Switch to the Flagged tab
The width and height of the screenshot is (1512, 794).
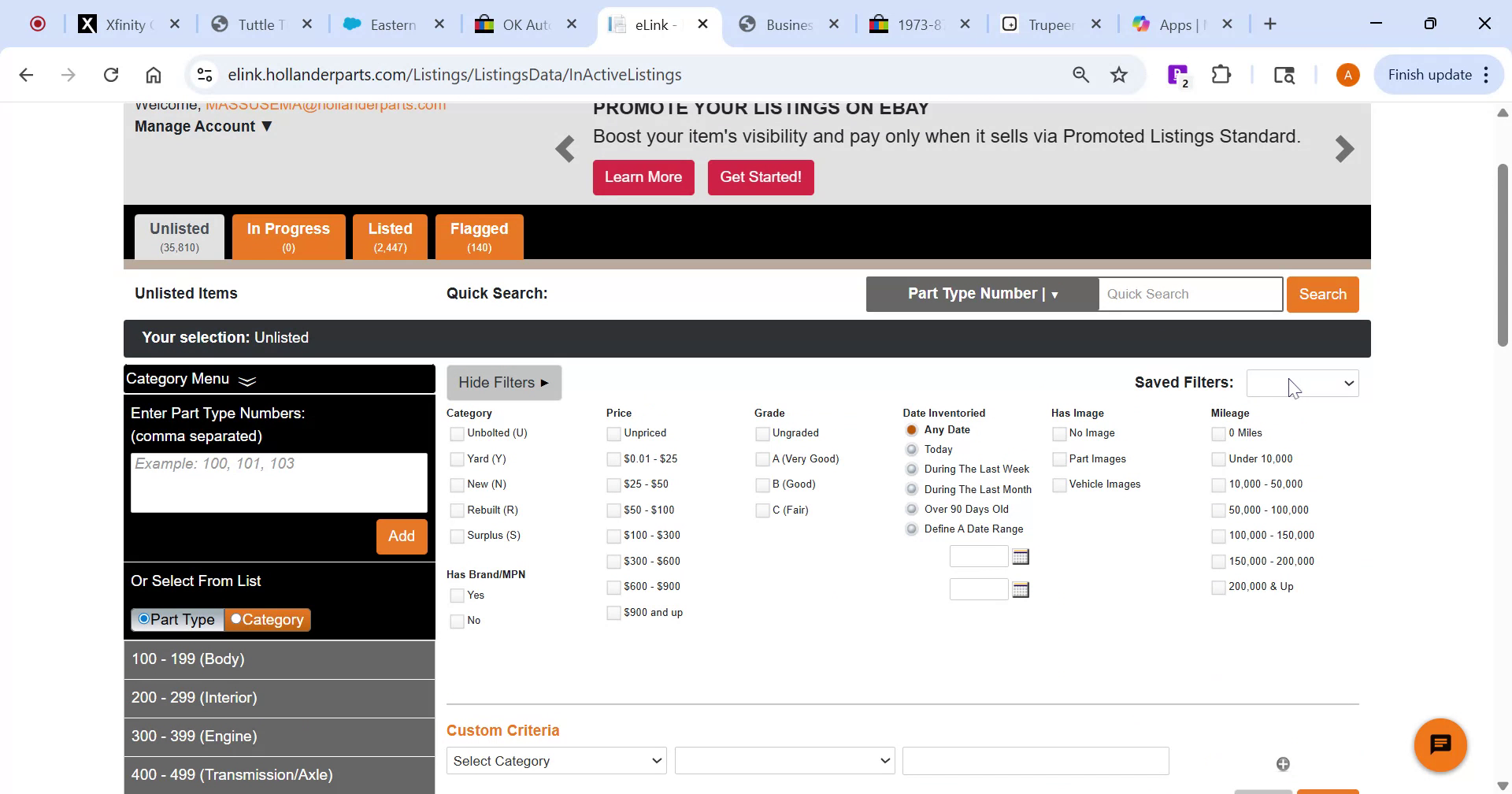(x=479, y=236)
